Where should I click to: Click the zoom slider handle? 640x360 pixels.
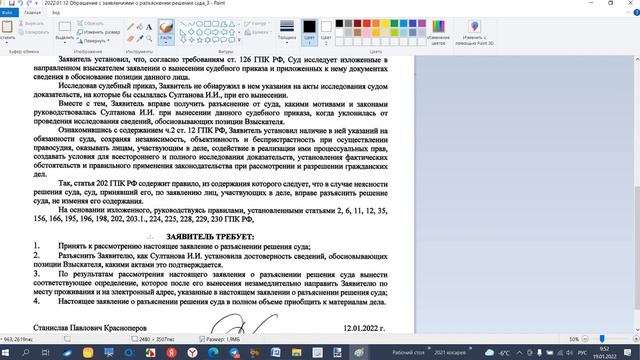pyautogui.click(x=602, y=339)
